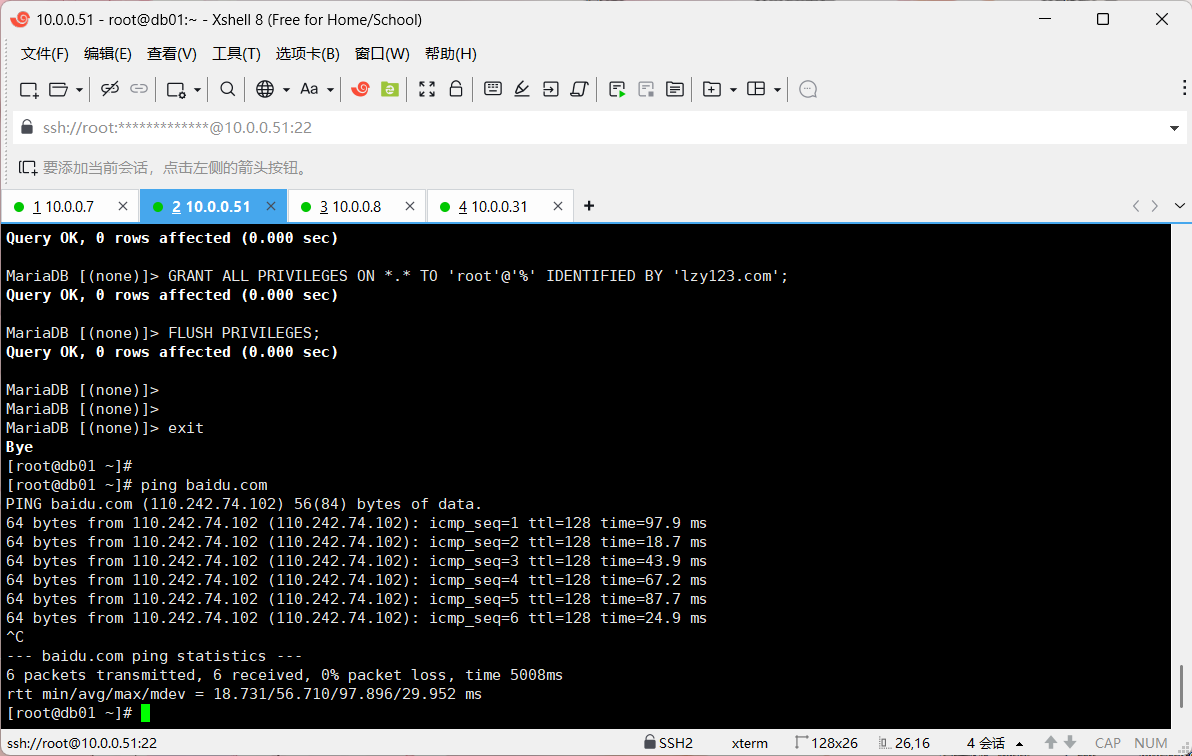This screenshot has width=1192, height=756.
Task: Expand the Properties icon dropdown arrow
Action: click(197, 90)
